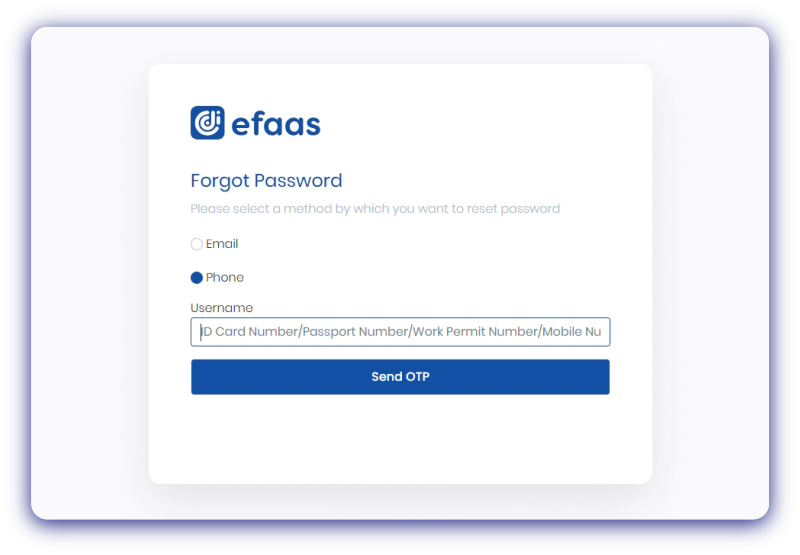Viewport: 800px width, 555px height.
Task: Submit the form with Send OTP
Action: 400,377
